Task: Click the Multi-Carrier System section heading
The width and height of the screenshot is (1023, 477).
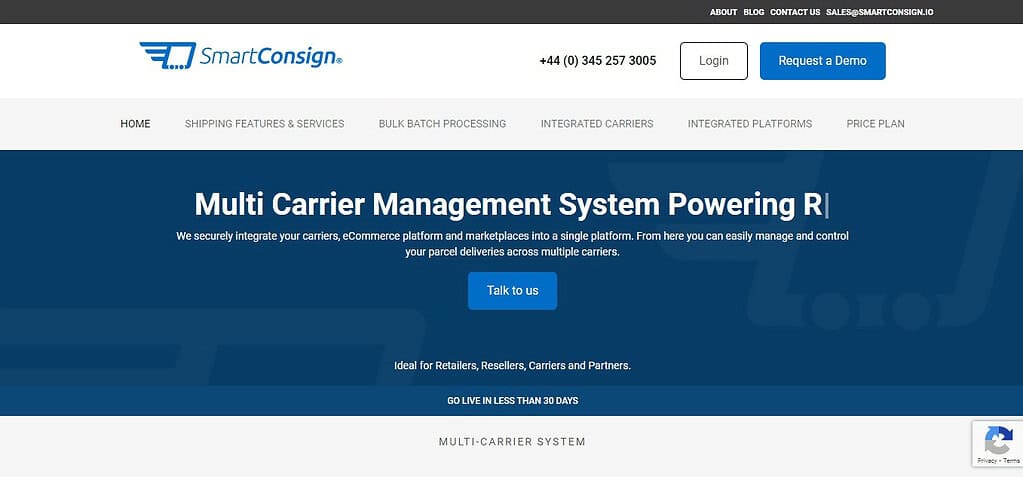Action: point(512,442)
